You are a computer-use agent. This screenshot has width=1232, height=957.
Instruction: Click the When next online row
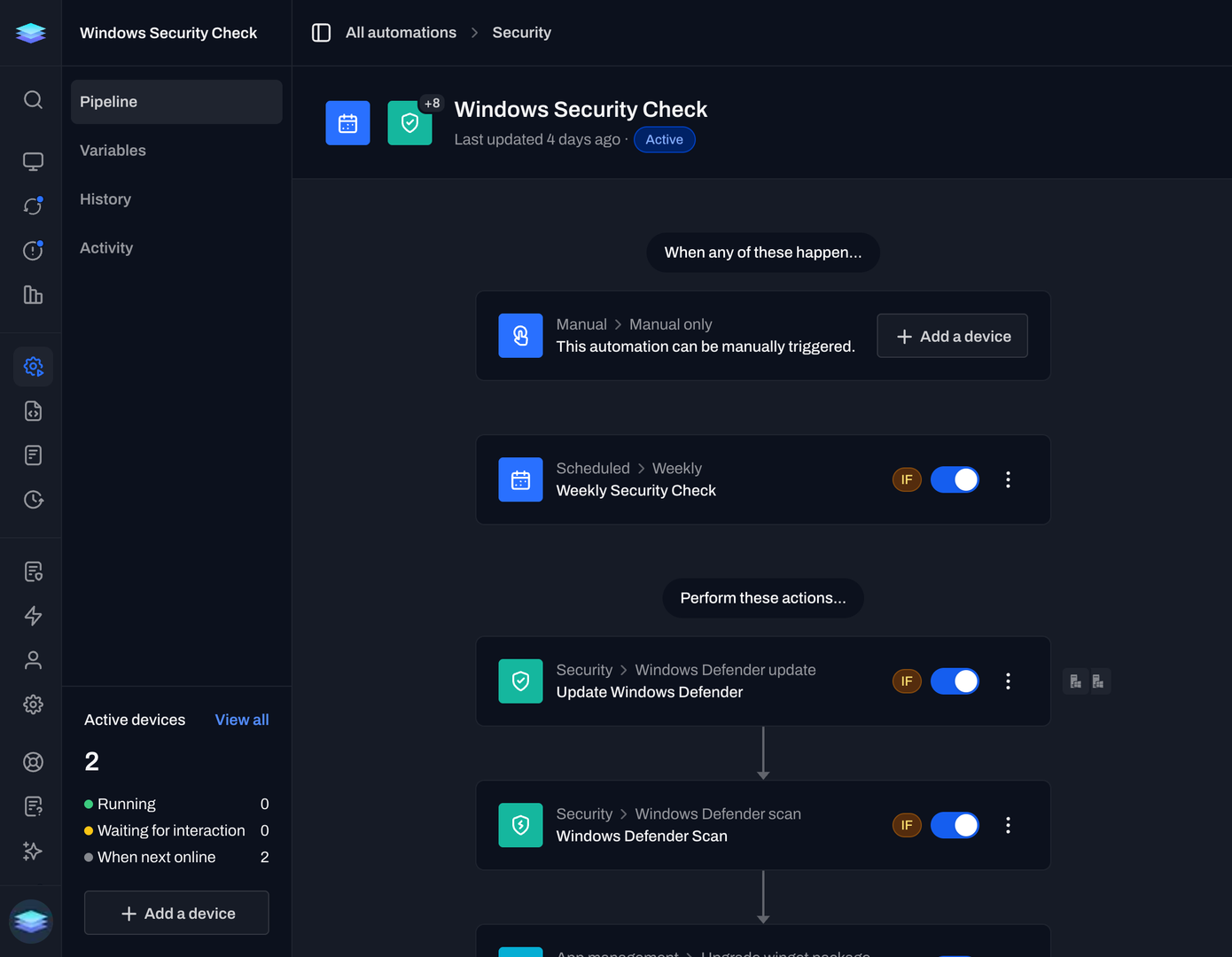176,857
